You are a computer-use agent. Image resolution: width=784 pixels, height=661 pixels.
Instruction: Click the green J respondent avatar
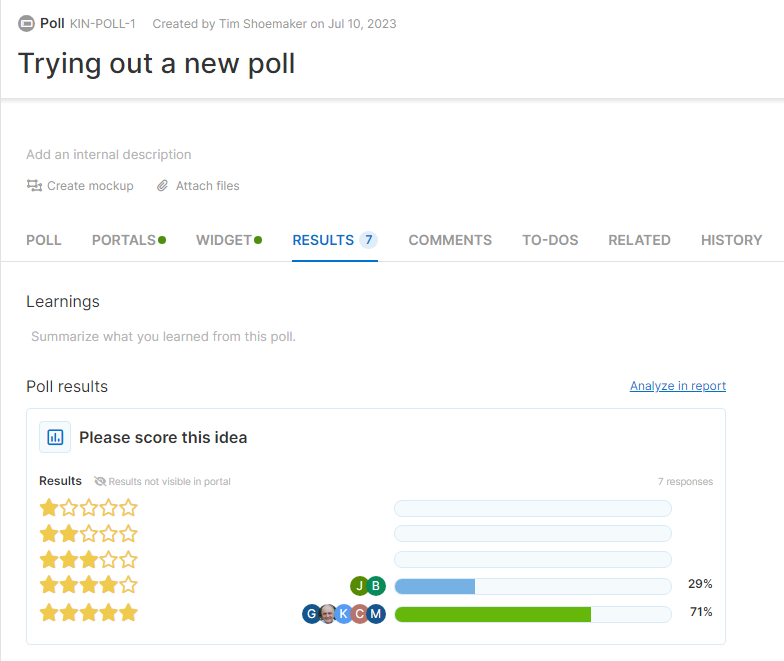pos(359,586)
